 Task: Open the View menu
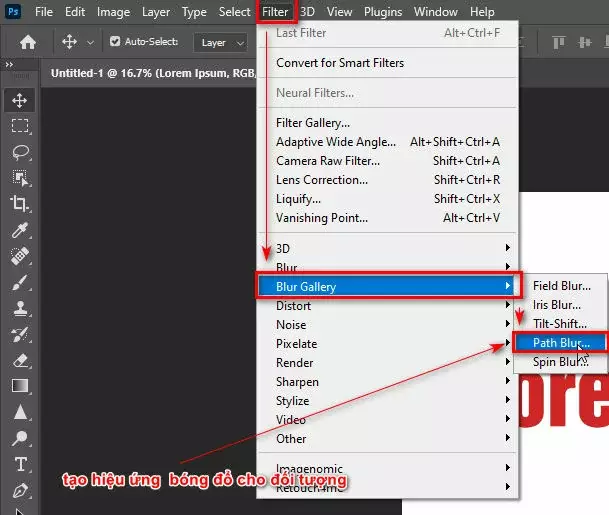coord(339,12)
